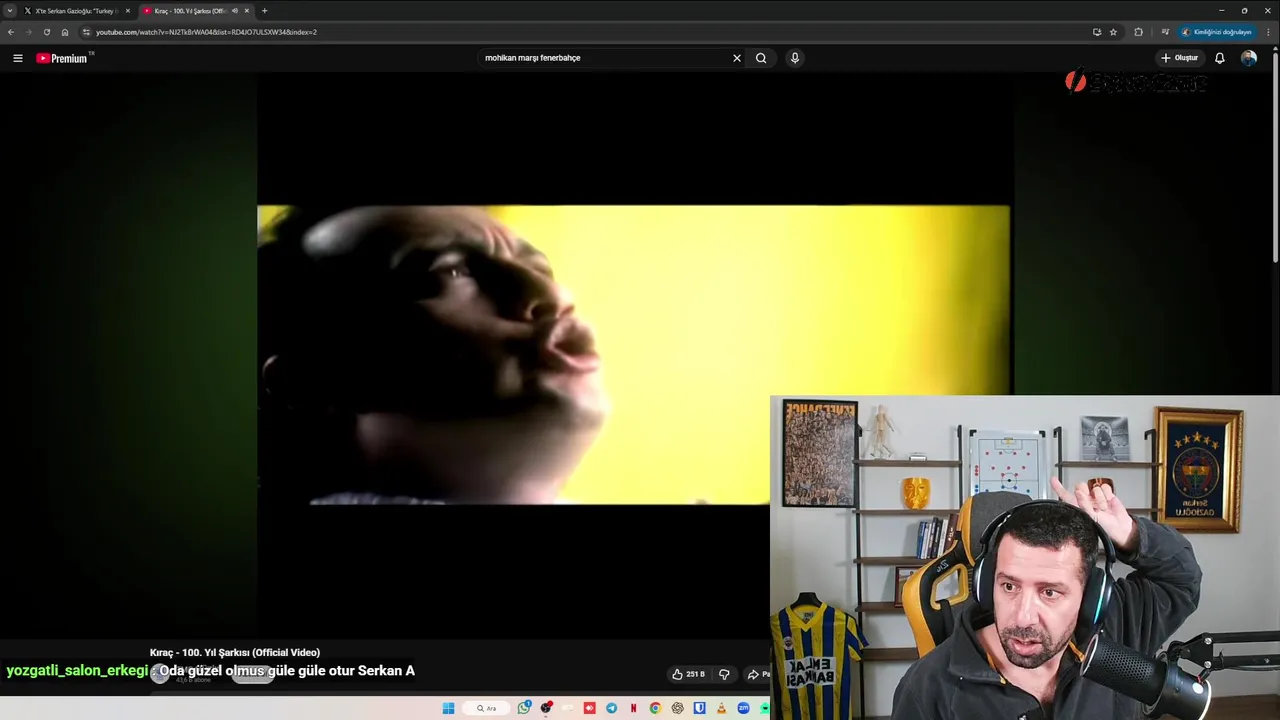Like the video showing 251 B
The height and width of the screenshot is (720, 1280).
point(689,674)
